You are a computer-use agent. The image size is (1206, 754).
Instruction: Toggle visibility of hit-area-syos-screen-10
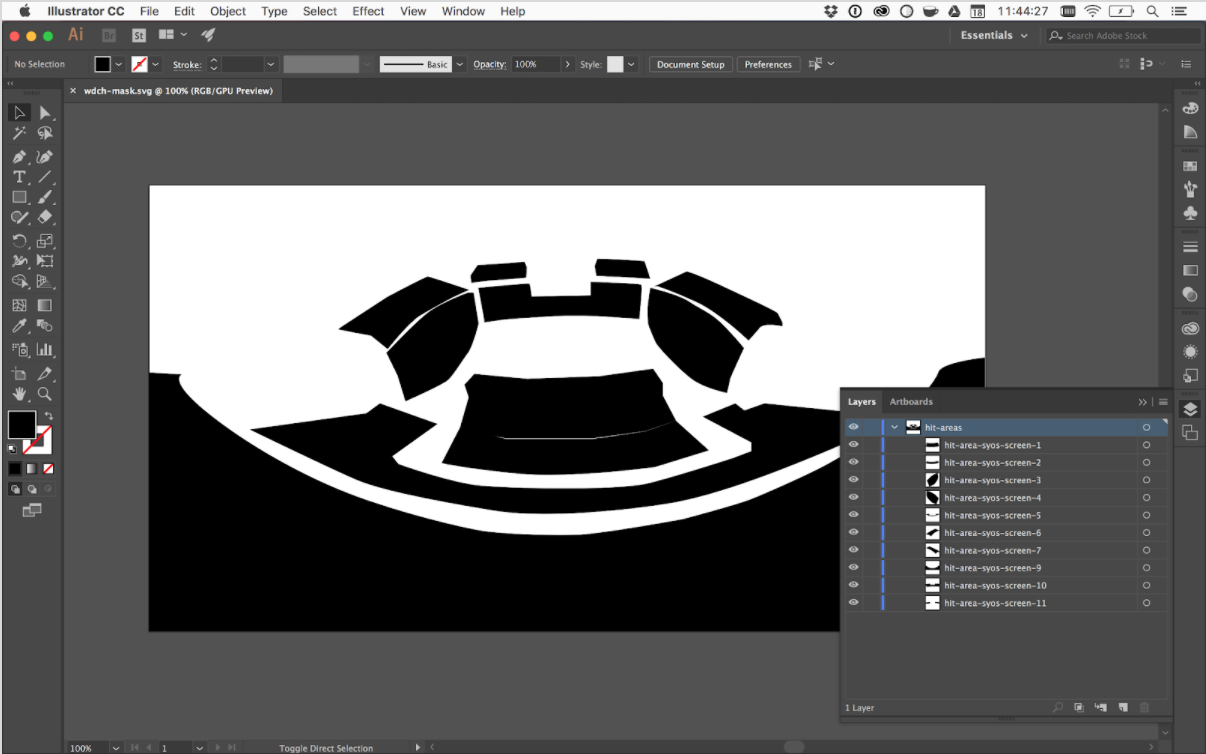pos(853,585)
